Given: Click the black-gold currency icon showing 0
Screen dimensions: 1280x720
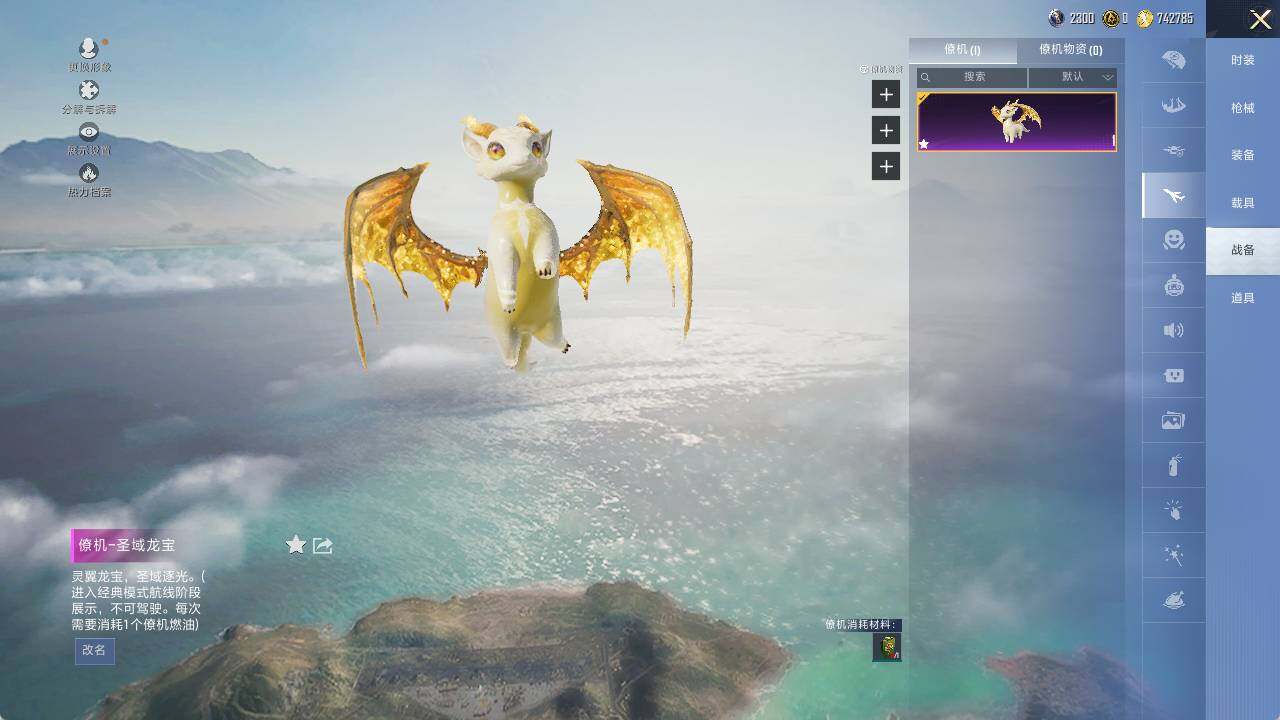Looking at the screenshot, I should (x=1110, y=18).
